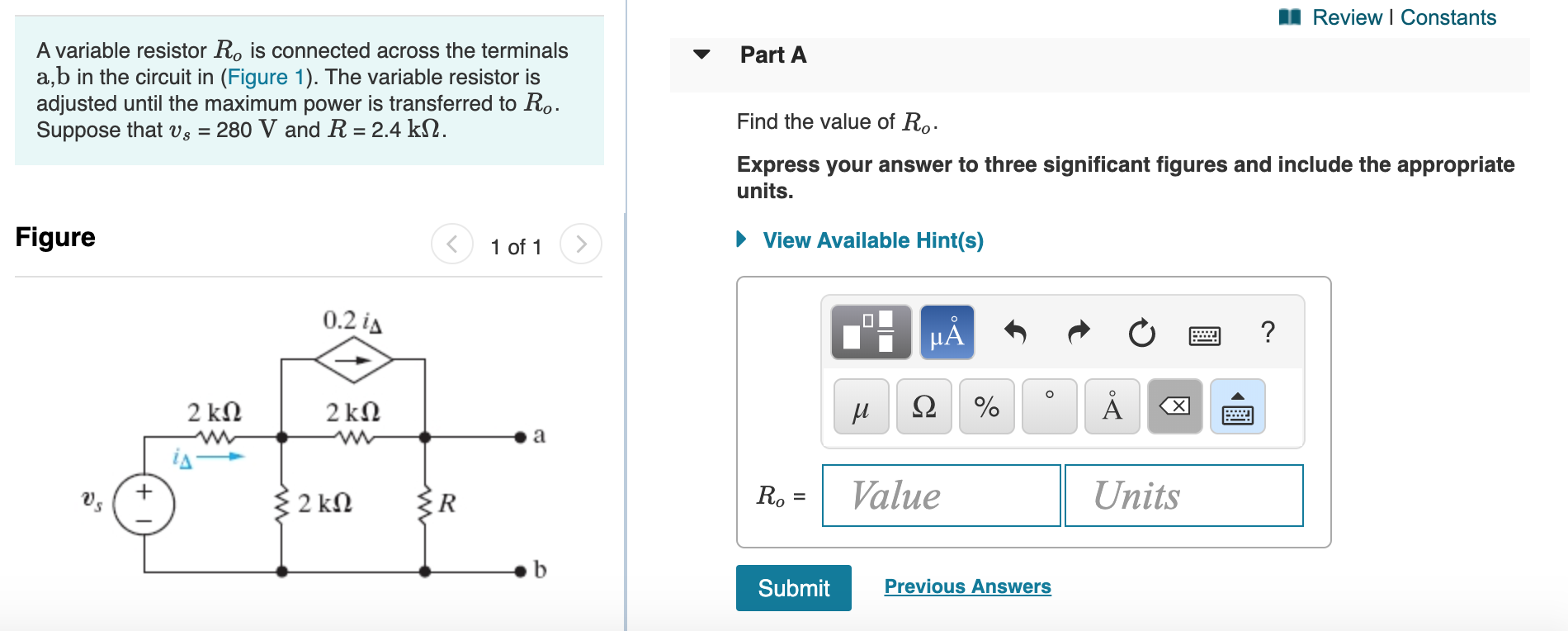Insert the angstrom symbol Å
This screenshot has height=631, width=1568.
[x=1111, y=406]
